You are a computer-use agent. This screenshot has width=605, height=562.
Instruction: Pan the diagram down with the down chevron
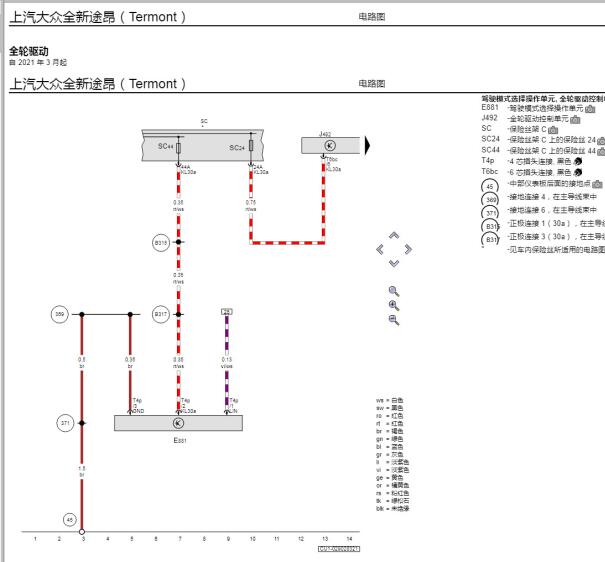coord(394,263)
